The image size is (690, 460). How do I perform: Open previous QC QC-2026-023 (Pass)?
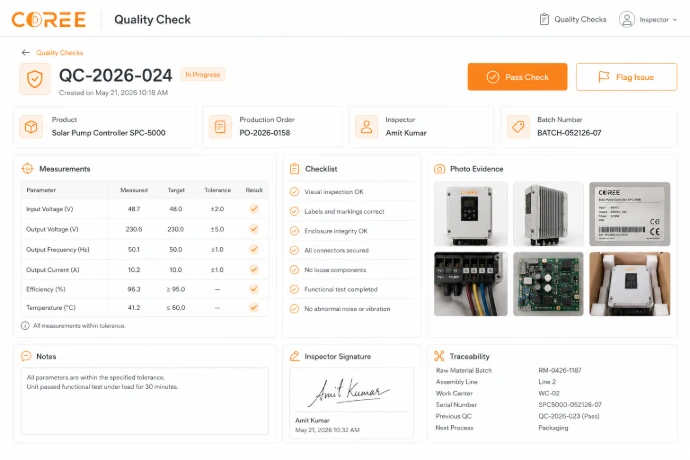click(569, 416)
